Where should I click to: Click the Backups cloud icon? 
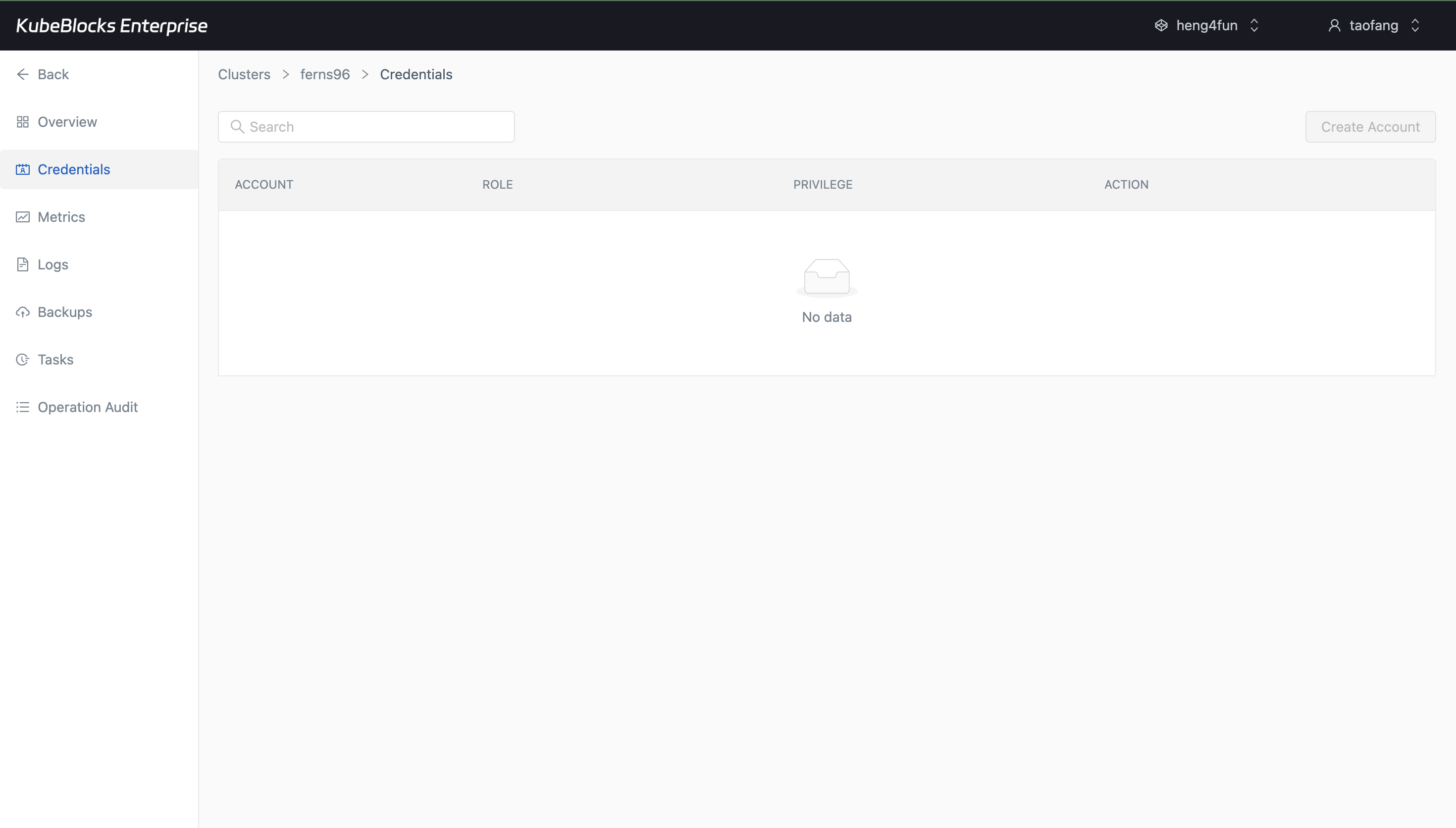pos(23,311)
